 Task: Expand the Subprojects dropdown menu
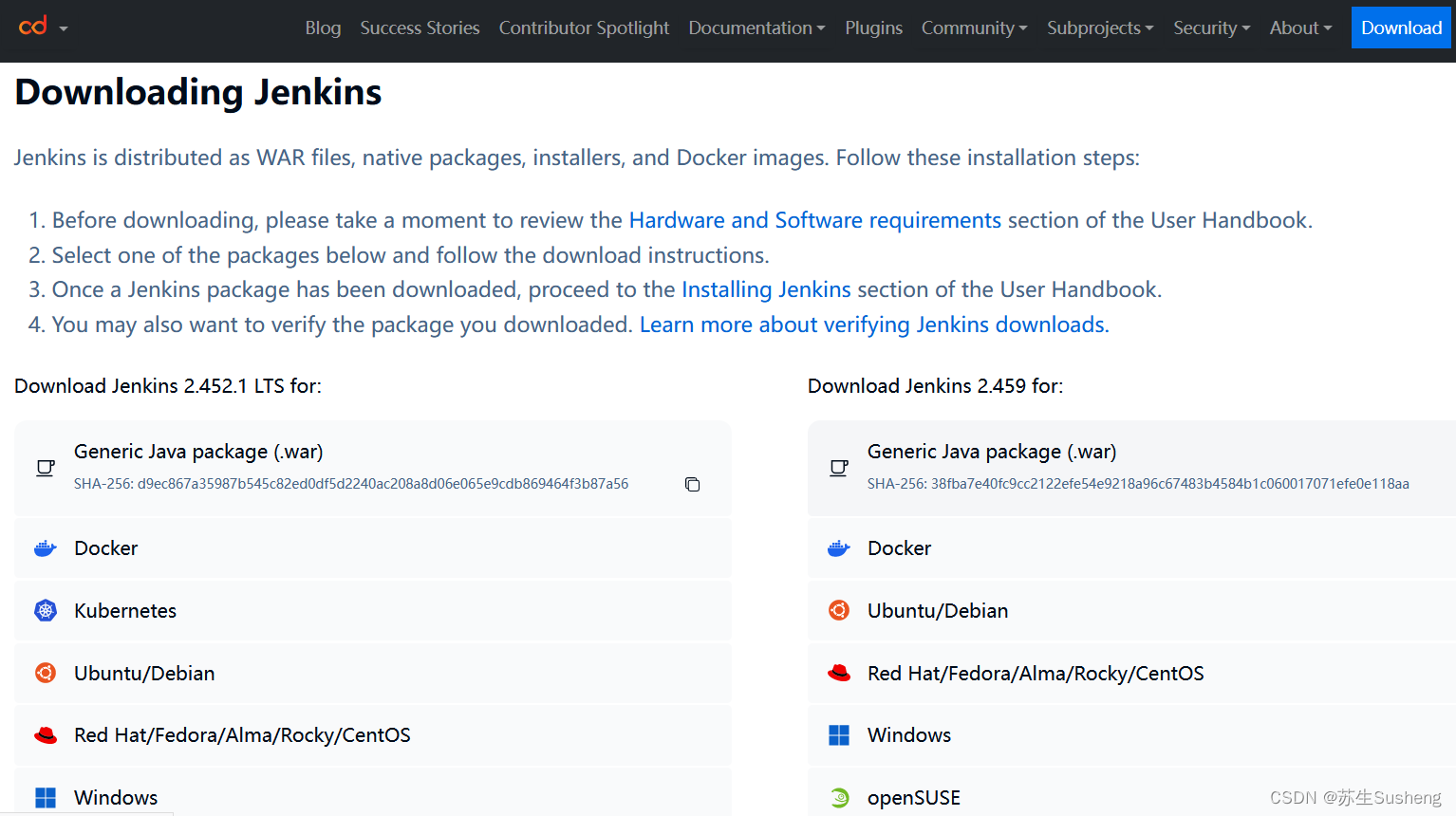pyautogui.click(x=1100, y=28)
